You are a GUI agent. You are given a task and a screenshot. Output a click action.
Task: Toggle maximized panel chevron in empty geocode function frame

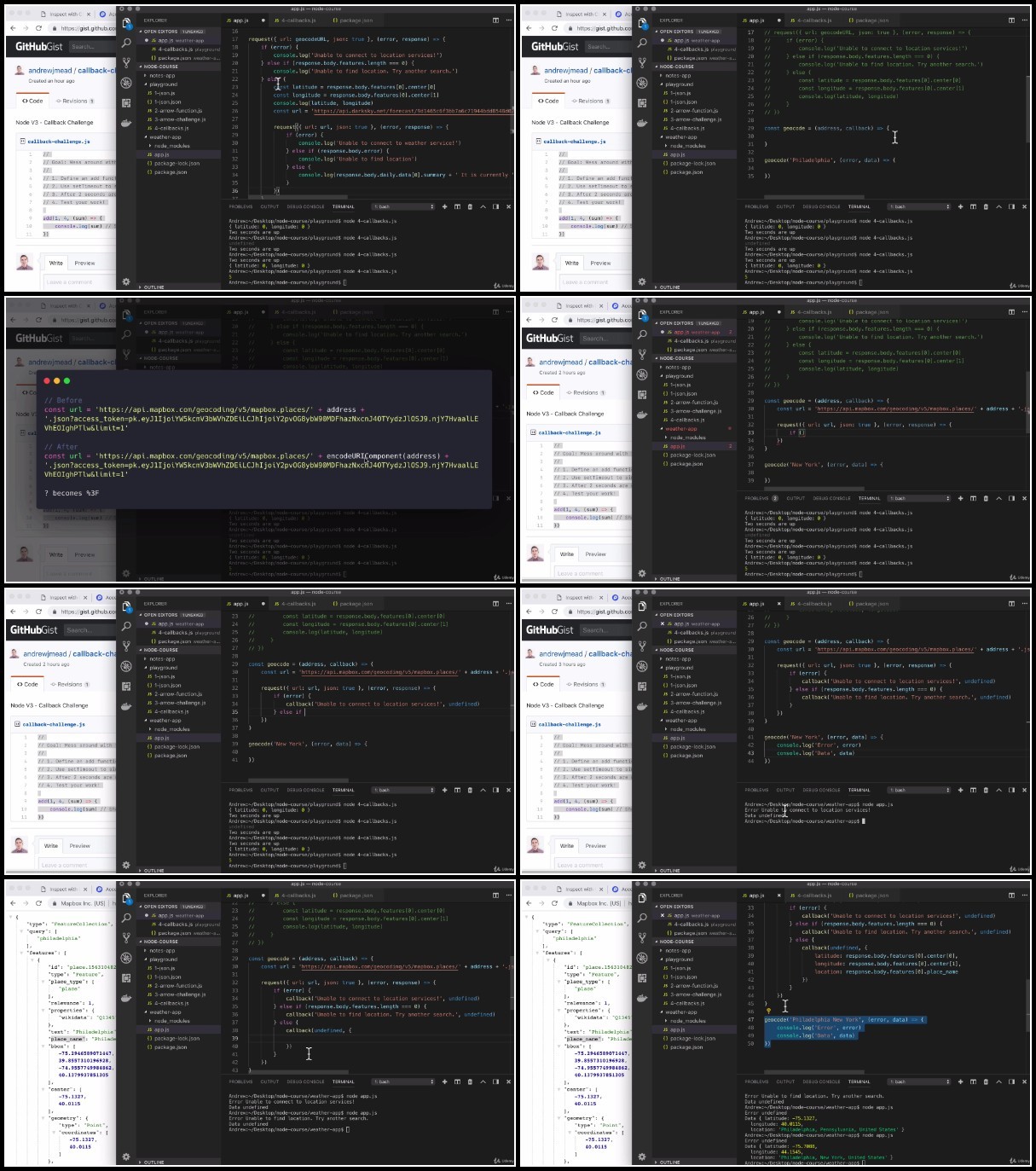(x=999, y=206)
